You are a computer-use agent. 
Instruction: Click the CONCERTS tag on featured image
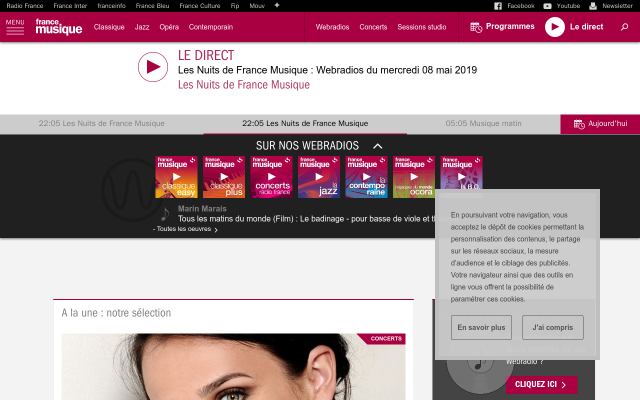pos(386,339)
